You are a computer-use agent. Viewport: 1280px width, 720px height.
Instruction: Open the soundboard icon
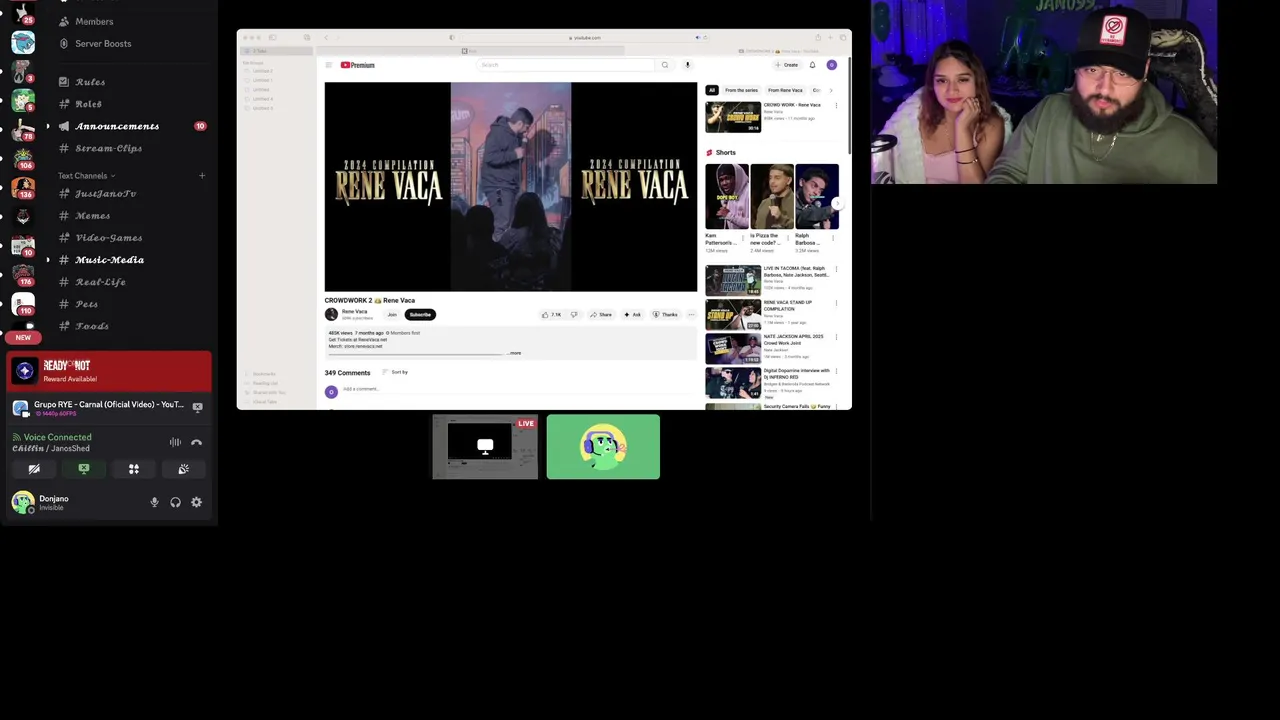pyautogui.click(x=183, y=469)
